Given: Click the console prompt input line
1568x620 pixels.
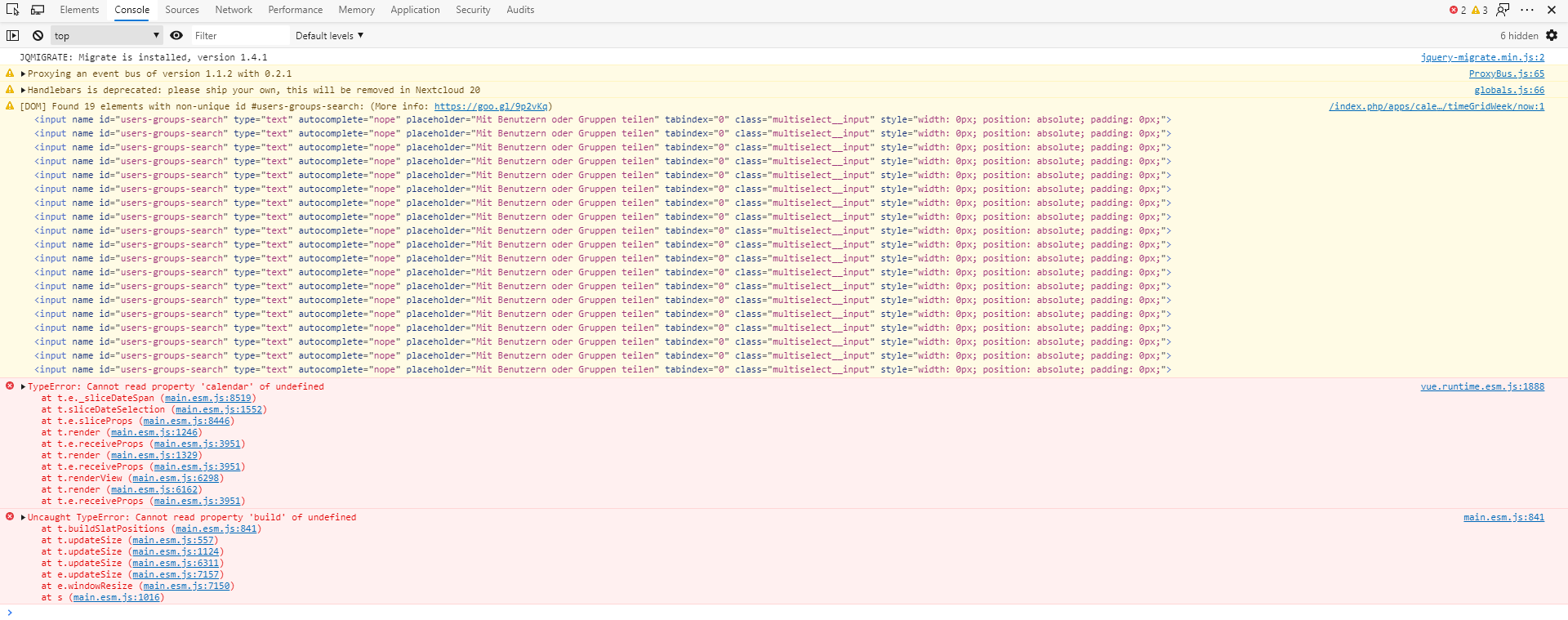Looking at the screenshot, I should [x=784, y=613].
